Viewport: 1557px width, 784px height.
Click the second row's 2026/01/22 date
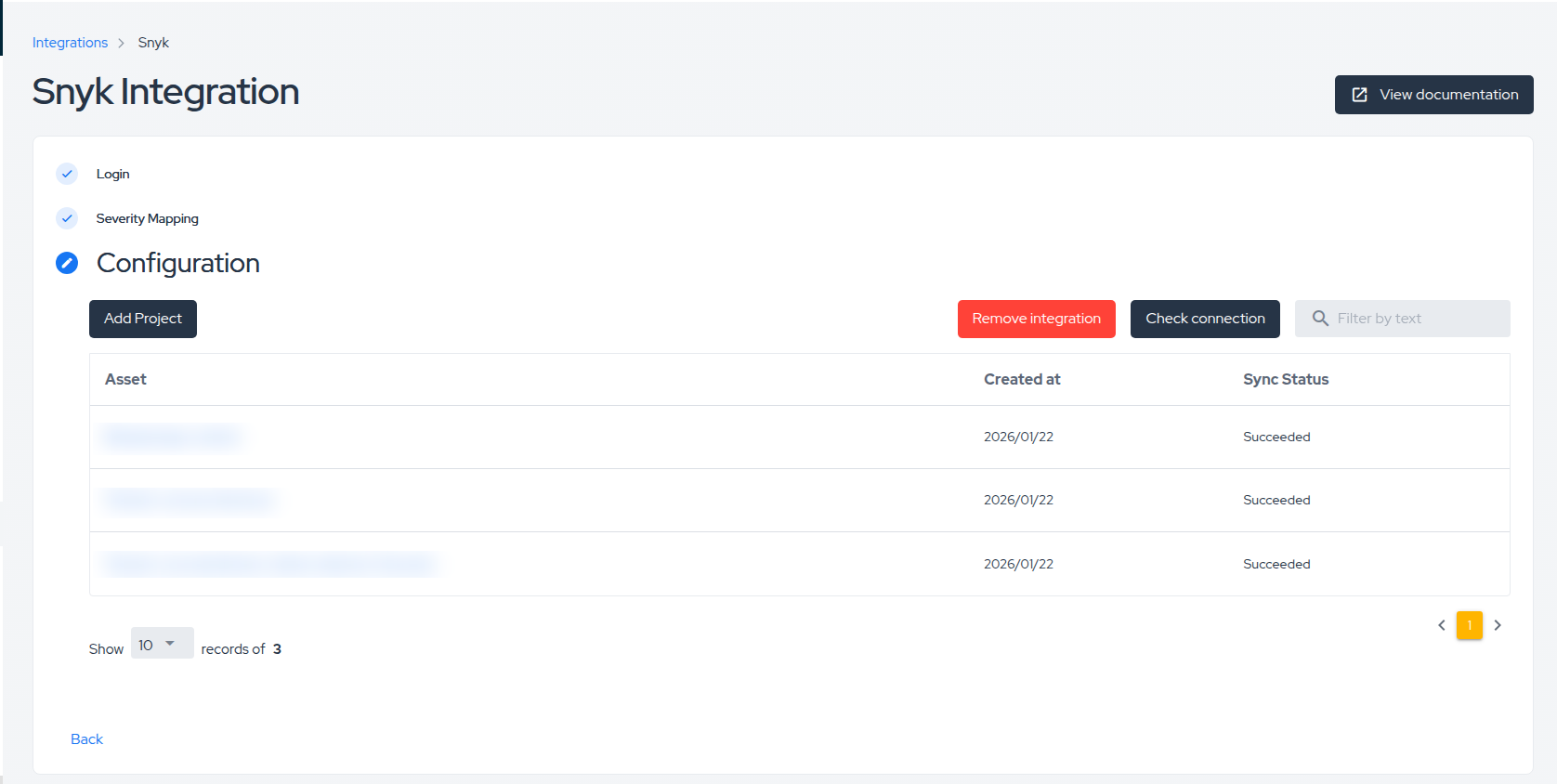(x=1018, y=500)
